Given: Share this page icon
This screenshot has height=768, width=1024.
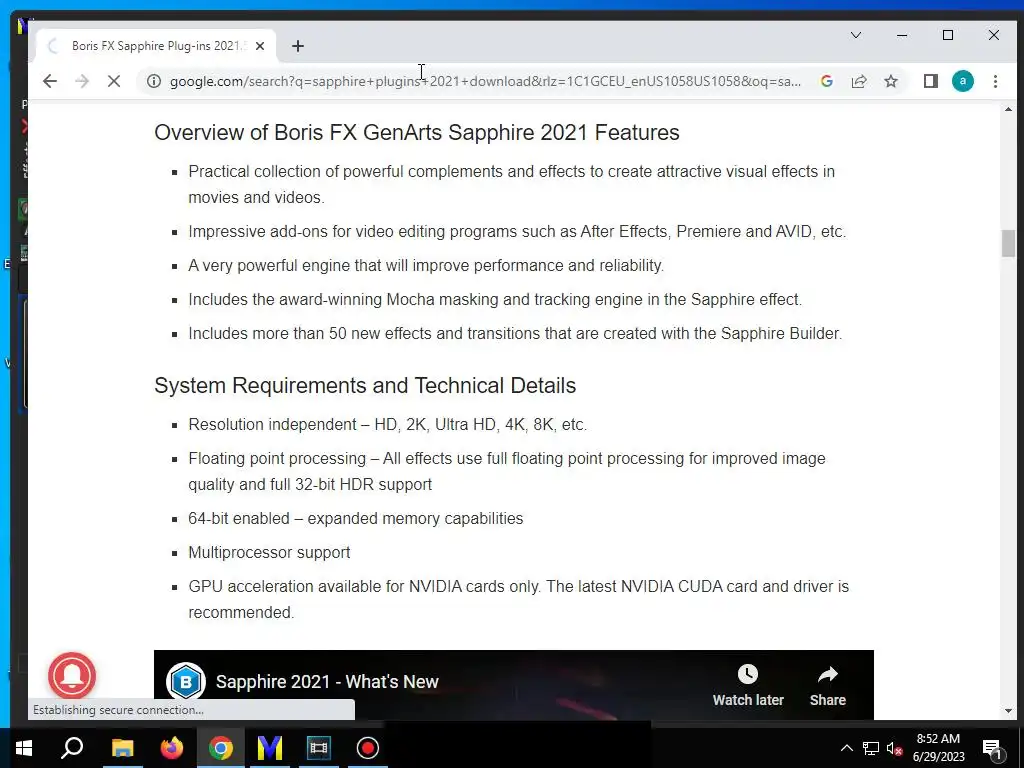Looking at the screenshot, I should (x=859, y=81).
